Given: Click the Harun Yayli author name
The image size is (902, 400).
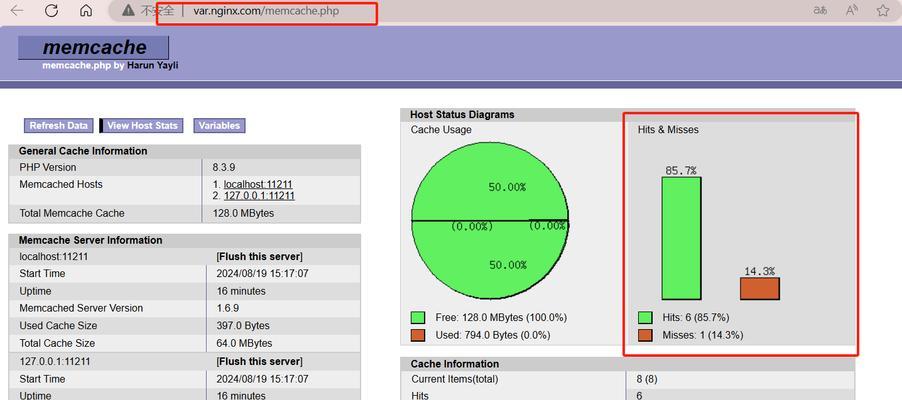Looking at the screenshot, I should 152,66.
